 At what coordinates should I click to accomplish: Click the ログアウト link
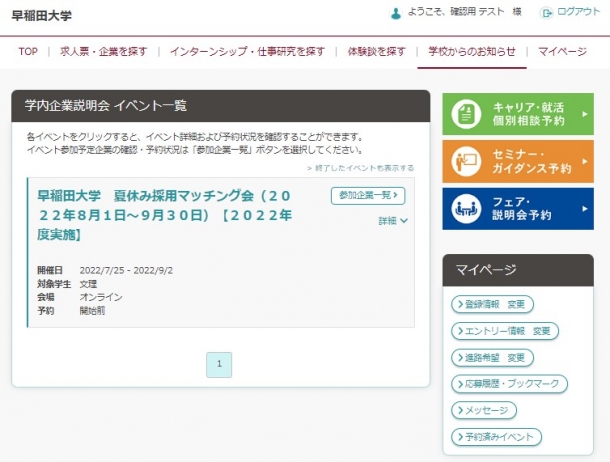578,12
